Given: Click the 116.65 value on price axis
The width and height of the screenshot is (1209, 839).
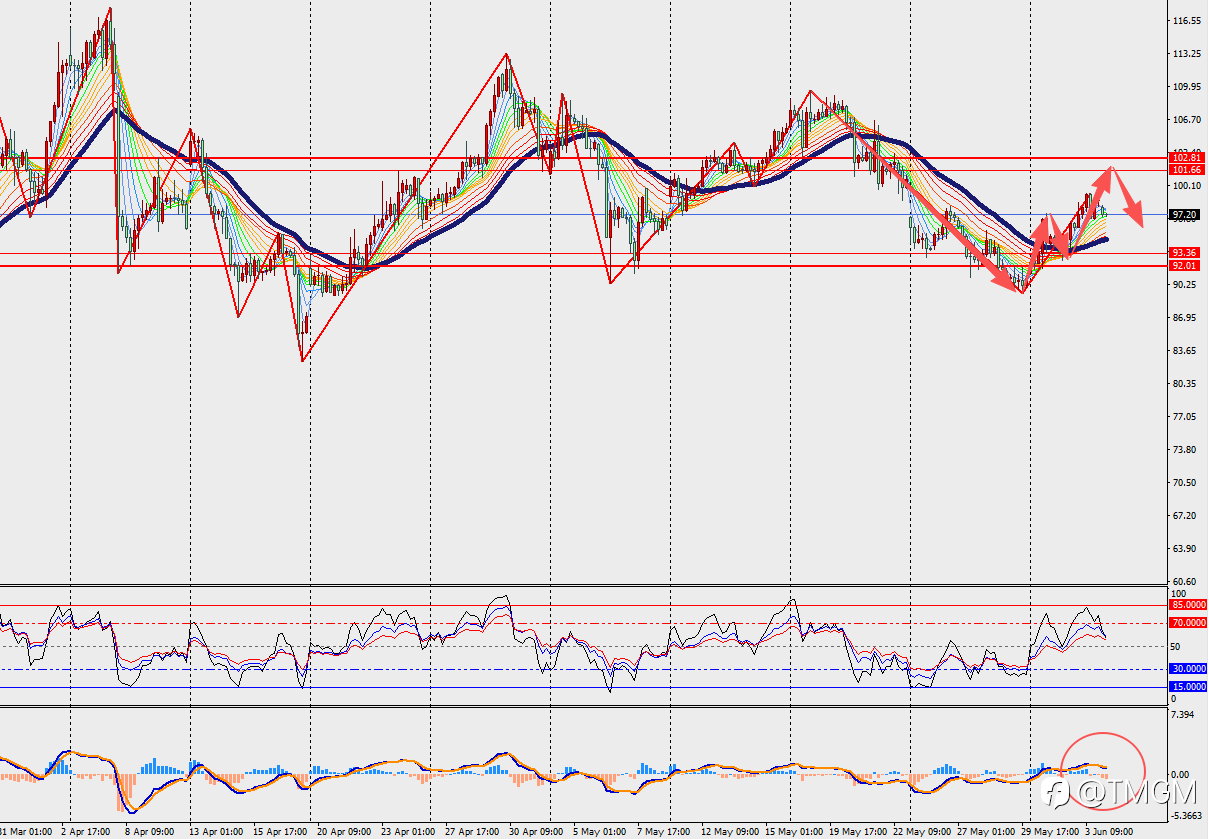Looking at the screenshot, I should pos(1188,21).
